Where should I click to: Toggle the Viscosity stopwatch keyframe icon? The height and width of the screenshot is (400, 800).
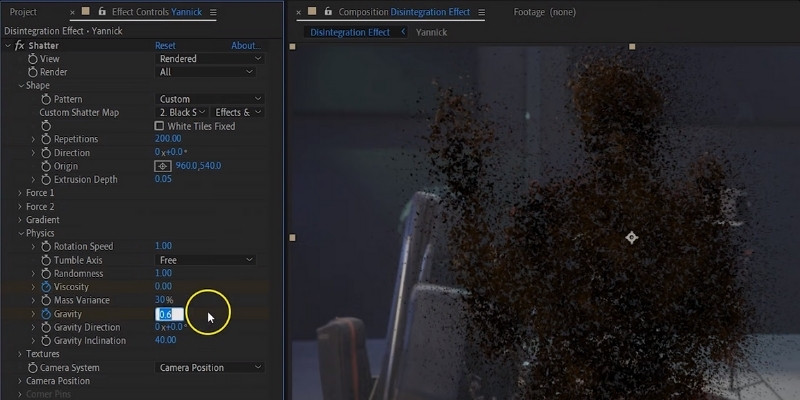46,287
